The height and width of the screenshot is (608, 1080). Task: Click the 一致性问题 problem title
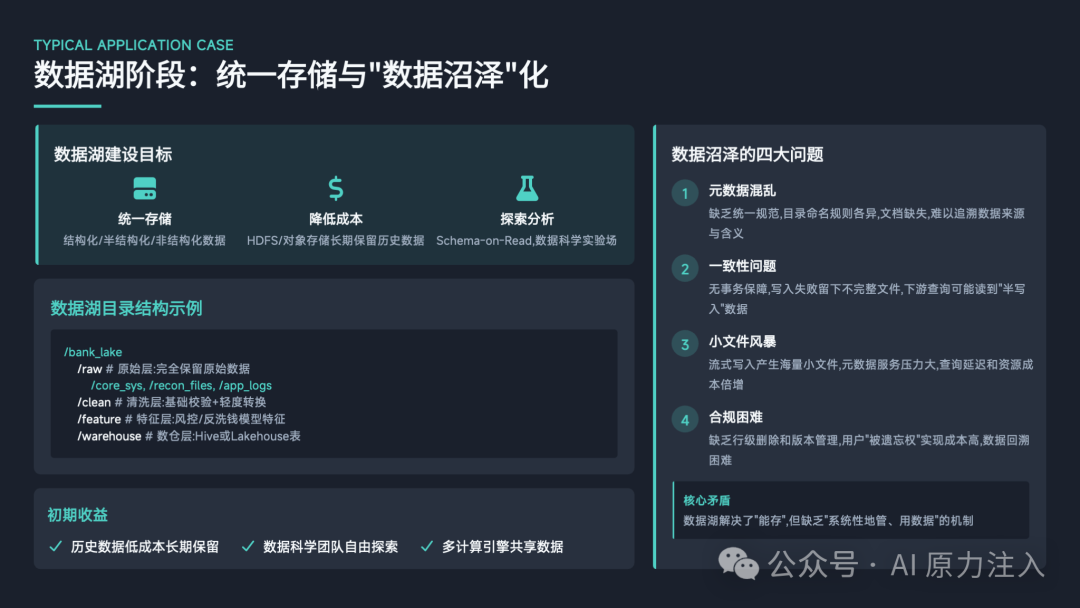click(742, 266)
